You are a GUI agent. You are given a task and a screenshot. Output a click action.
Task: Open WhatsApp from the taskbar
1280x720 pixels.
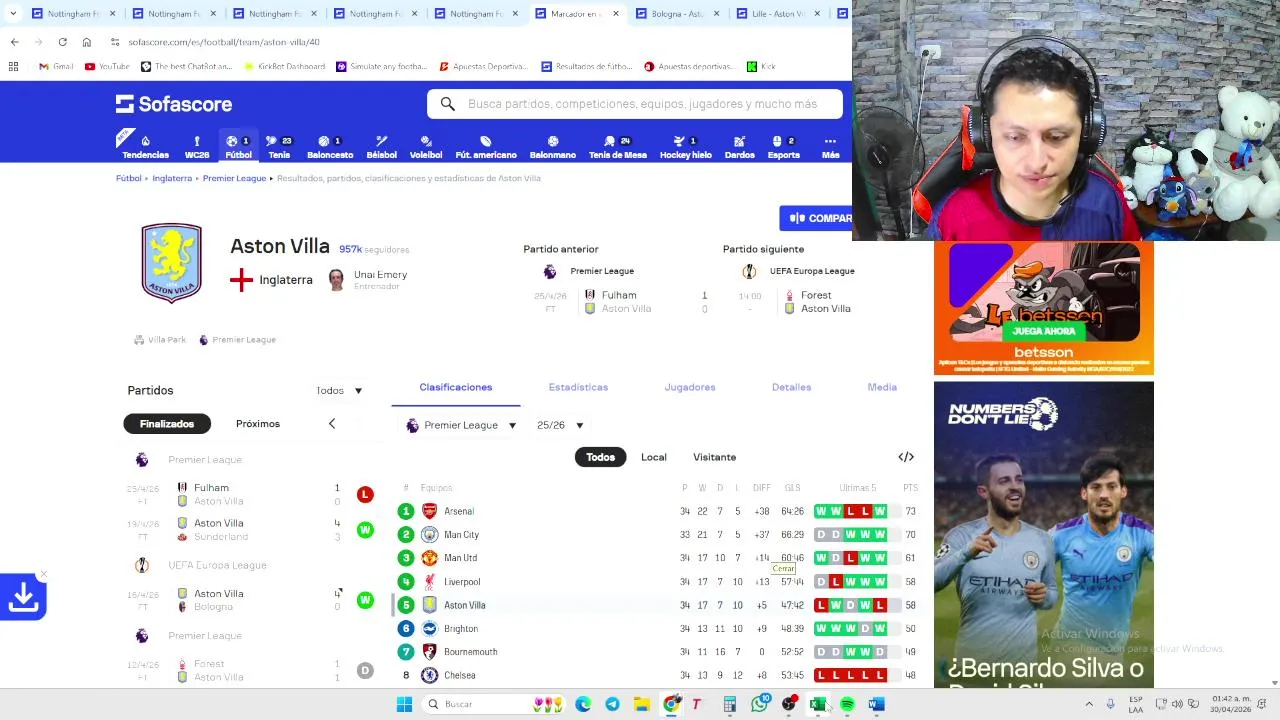(760, 704)
